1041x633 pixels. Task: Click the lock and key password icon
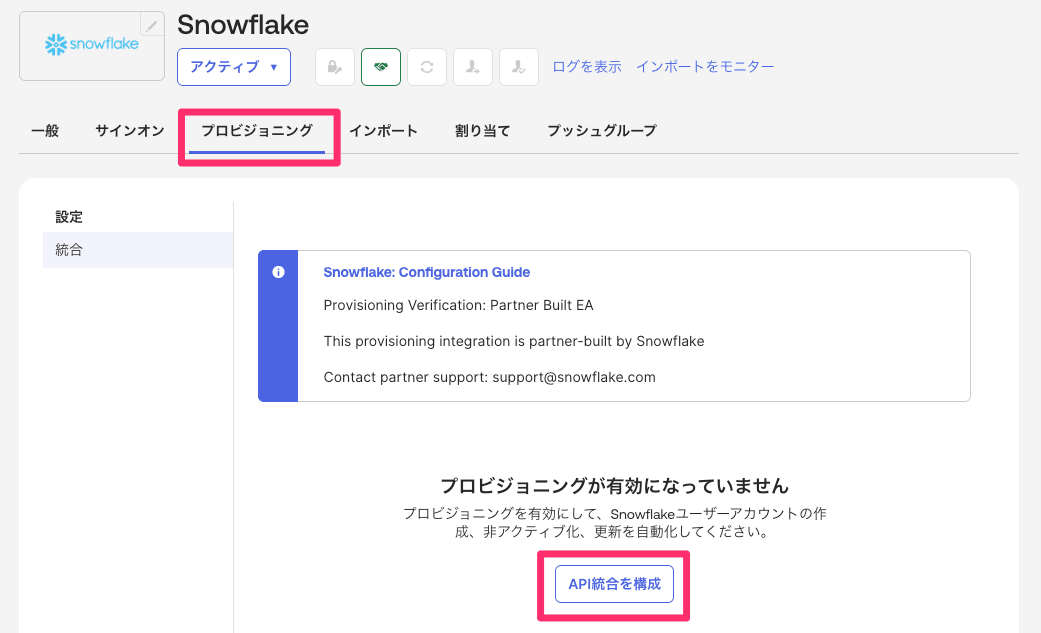[x=335, y=67]
